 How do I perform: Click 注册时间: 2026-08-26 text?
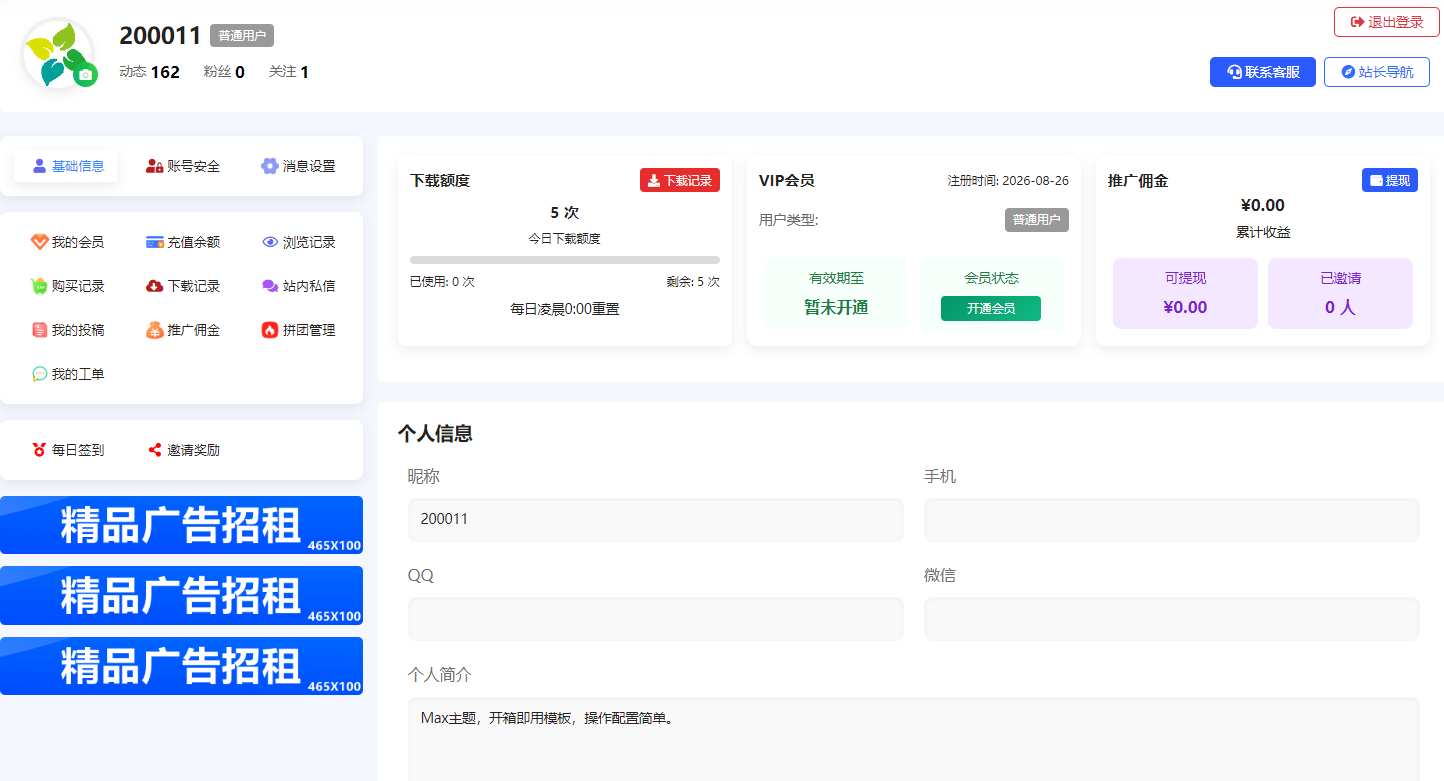[x=1008, y=181]
